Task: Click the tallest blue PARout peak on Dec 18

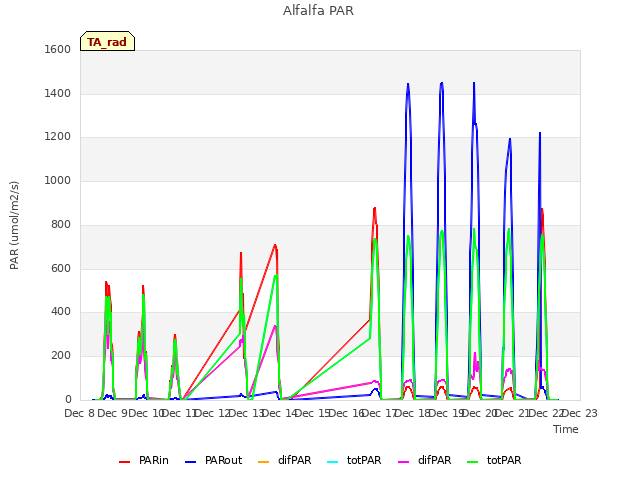Action: click(x=408, y=84)
